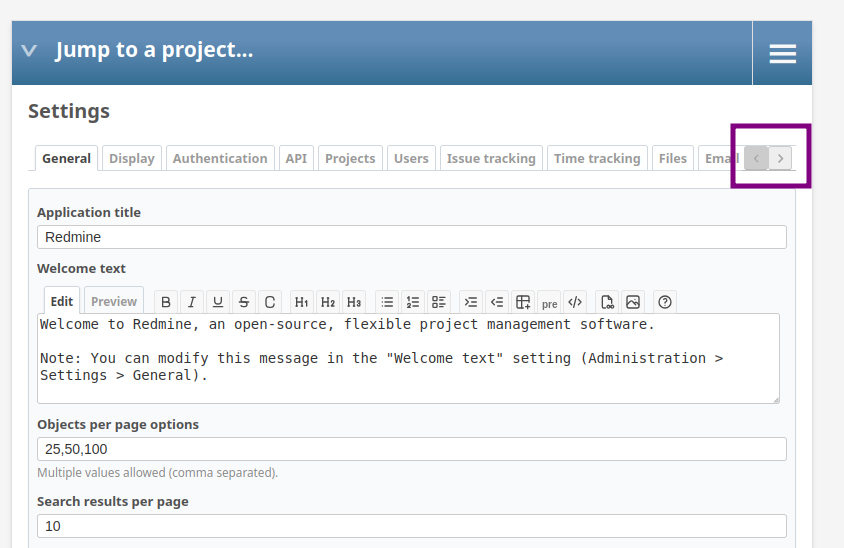Click the Application title field
Image resolution: width=844 pixels, height=548 pixels.
[x=412, y=237]
